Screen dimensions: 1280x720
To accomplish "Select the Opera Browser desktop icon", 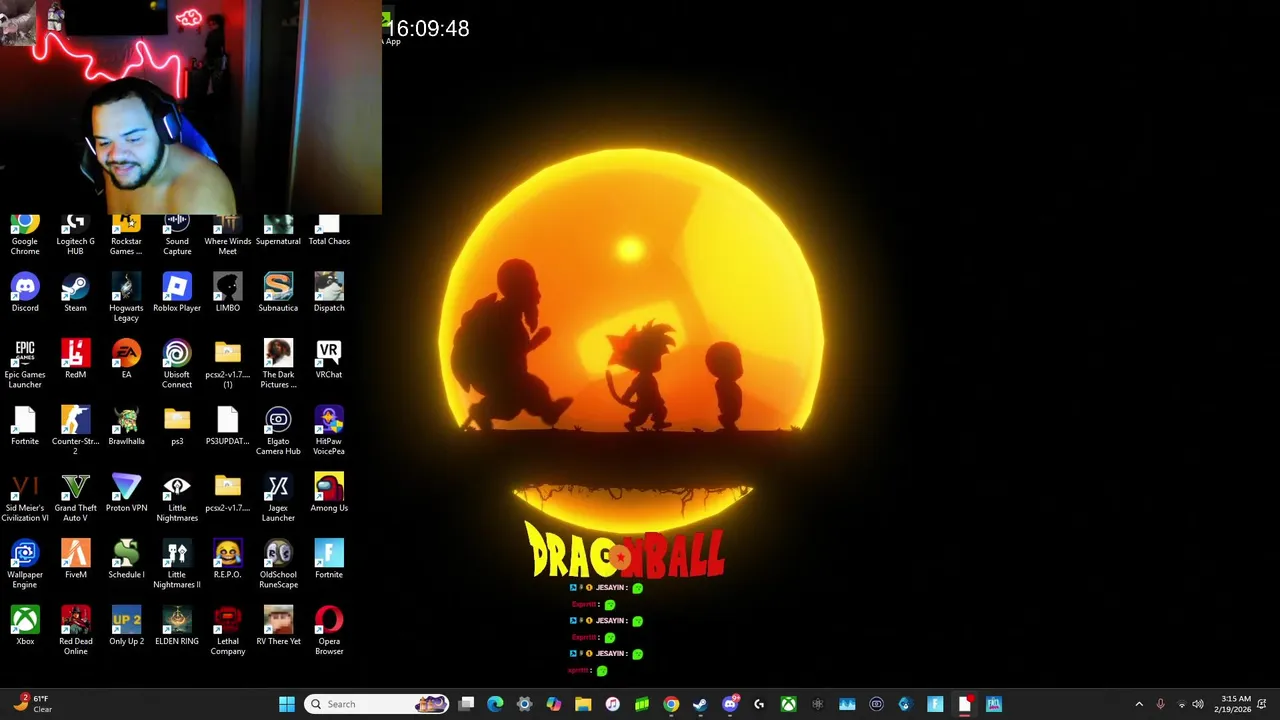I will click(x=329, y=632).
